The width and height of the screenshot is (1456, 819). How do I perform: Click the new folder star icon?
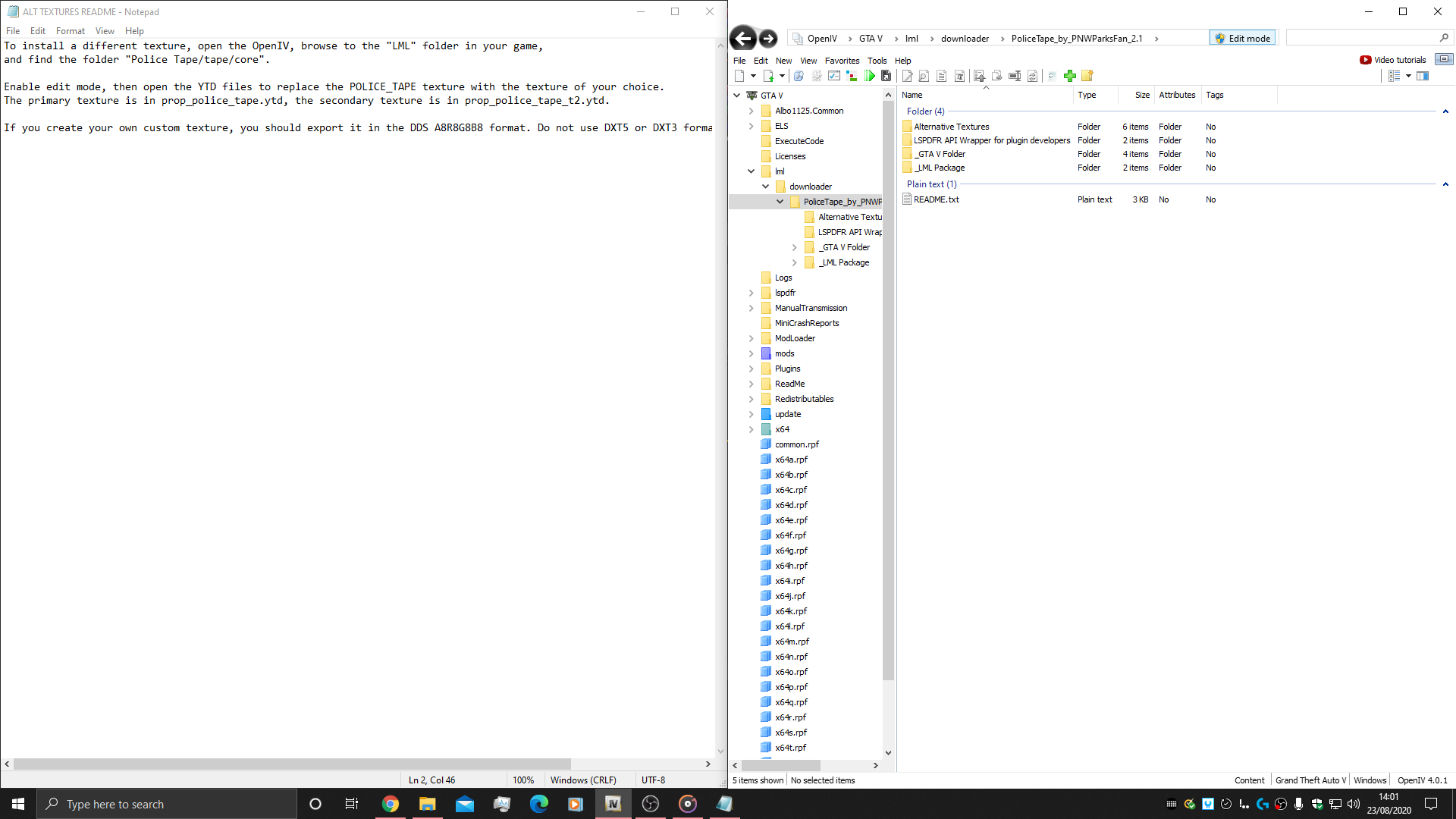pyautogui.click(x=1087, y=76)
